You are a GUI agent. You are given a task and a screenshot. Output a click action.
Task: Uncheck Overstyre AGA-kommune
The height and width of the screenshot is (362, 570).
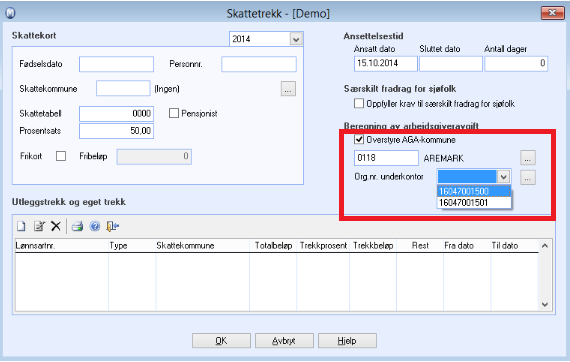[359, 140]
